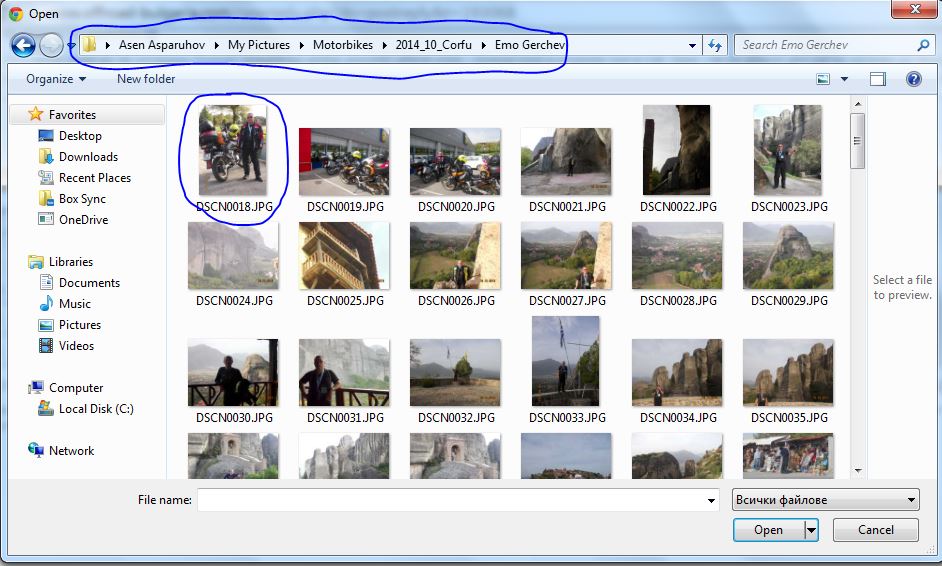Open OneDrive in navigation pane

click(84, 220)
